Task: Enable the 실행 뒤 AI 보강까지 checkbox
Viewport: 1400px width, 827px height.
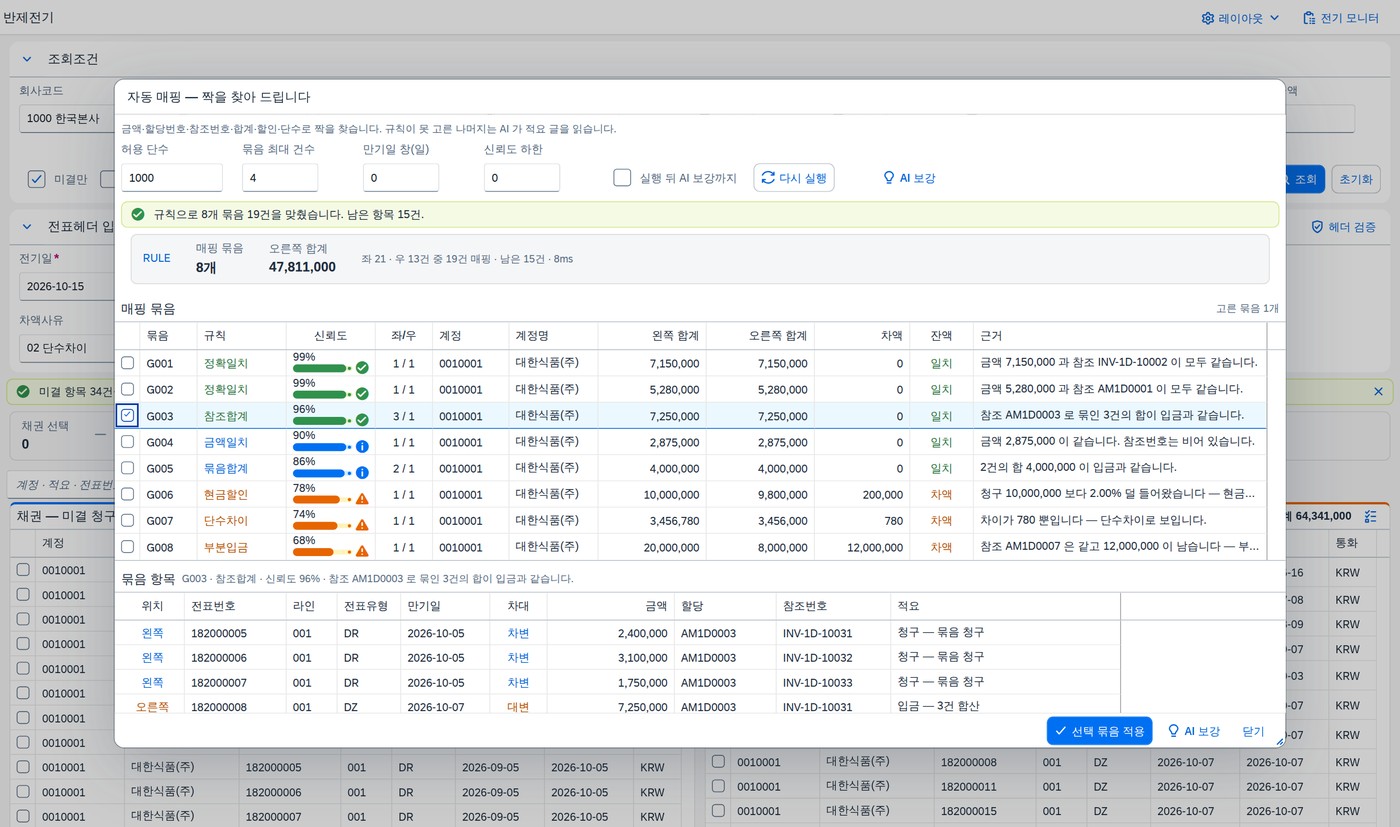Action: coord(622,178)
